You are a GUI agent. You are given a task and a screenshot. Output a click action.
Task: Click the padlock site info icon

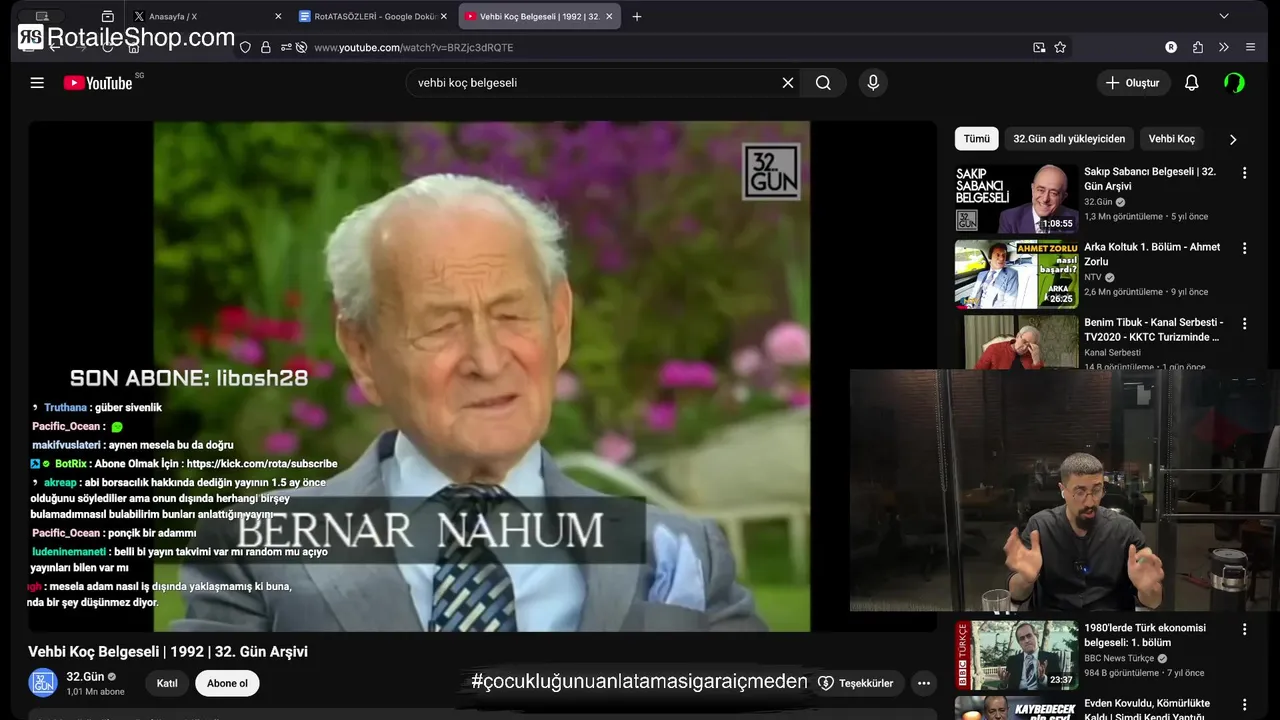point(266,47)
